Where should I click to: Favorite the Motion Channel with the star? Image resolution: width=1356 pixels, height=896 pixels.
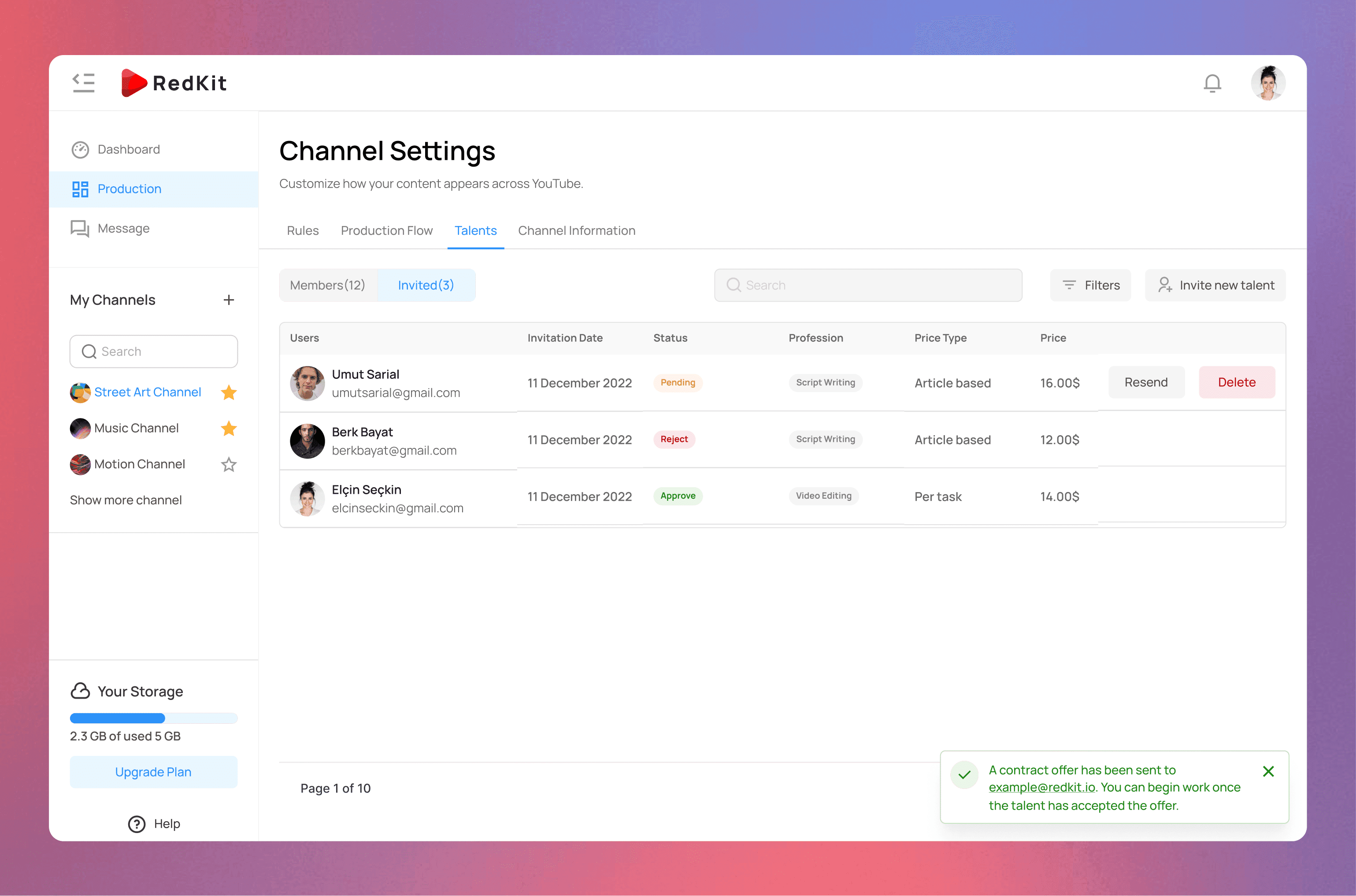[x=229, y=465]
